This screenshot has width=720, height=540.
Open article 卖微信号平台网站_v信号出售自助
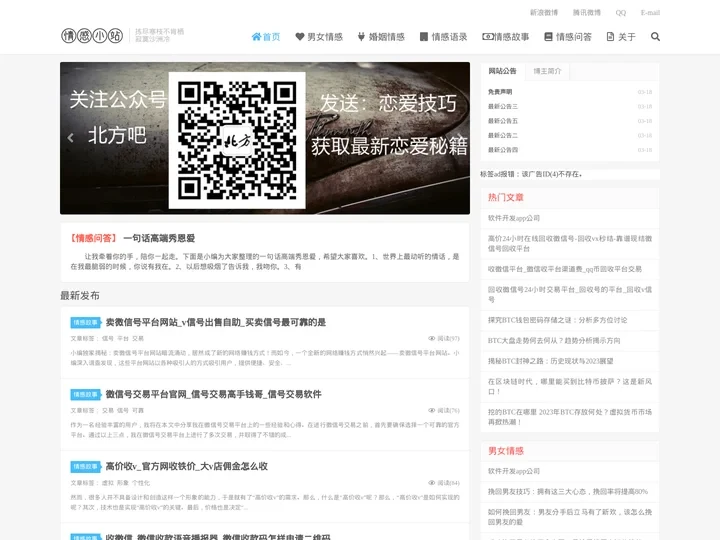(215, 322)
